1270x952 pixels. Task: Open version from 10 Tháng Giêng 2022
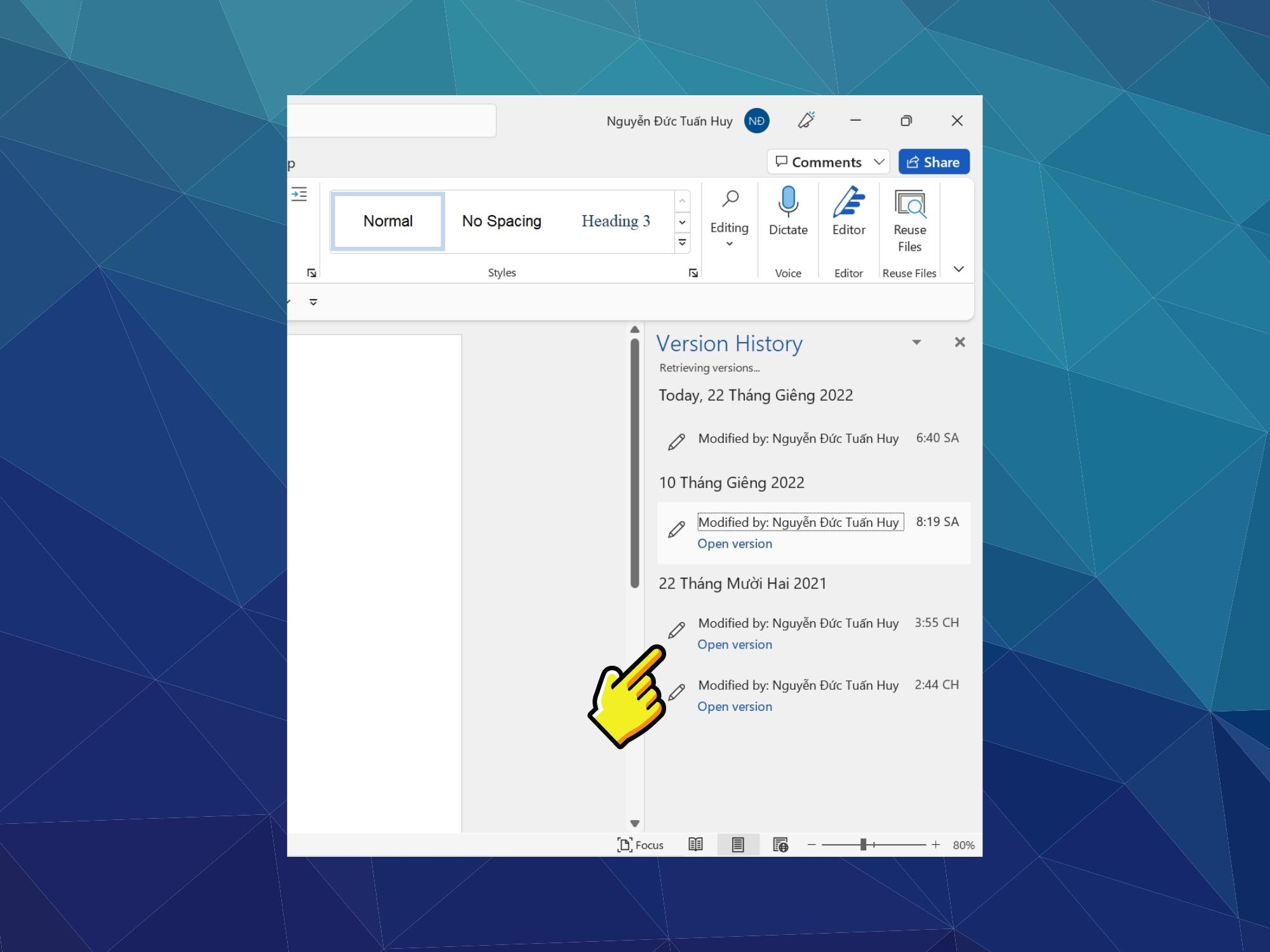735,543
